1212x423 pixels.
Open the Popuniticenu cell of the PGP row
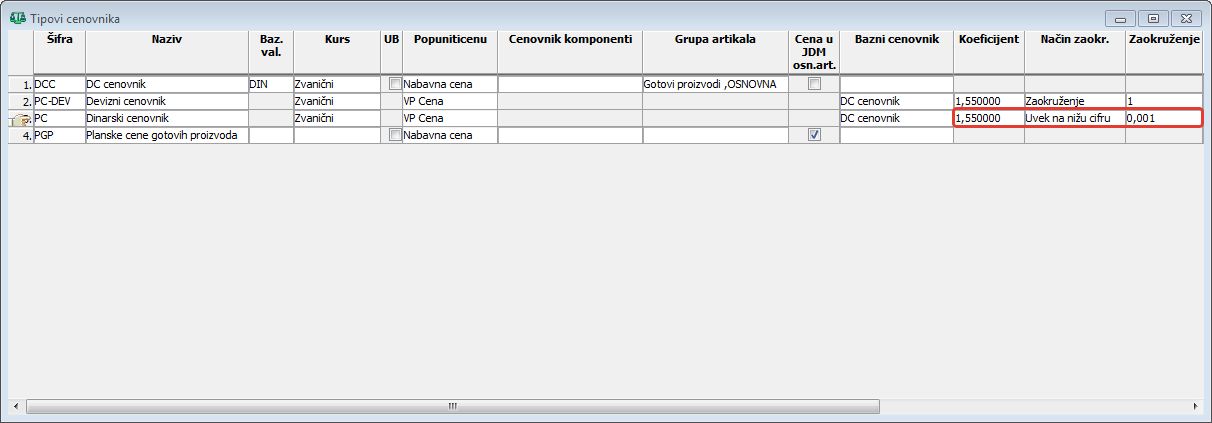point(449,135)
